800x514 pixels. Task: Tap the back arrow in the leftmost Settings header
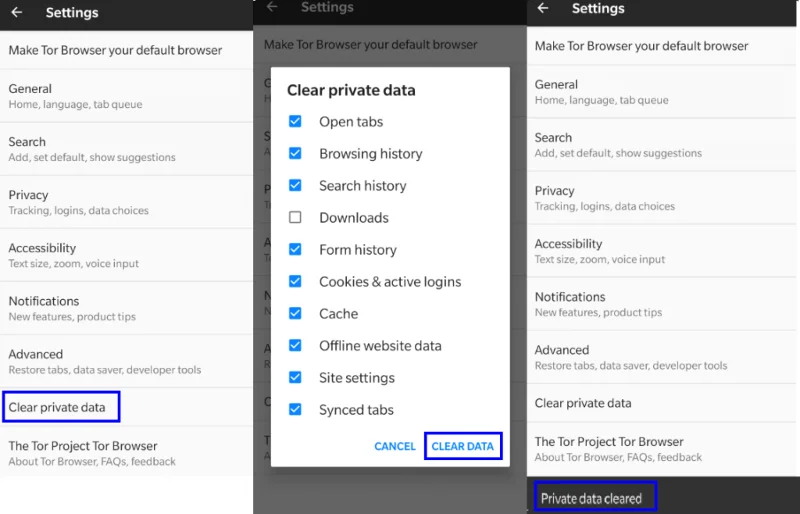click(x=16, y=13)
